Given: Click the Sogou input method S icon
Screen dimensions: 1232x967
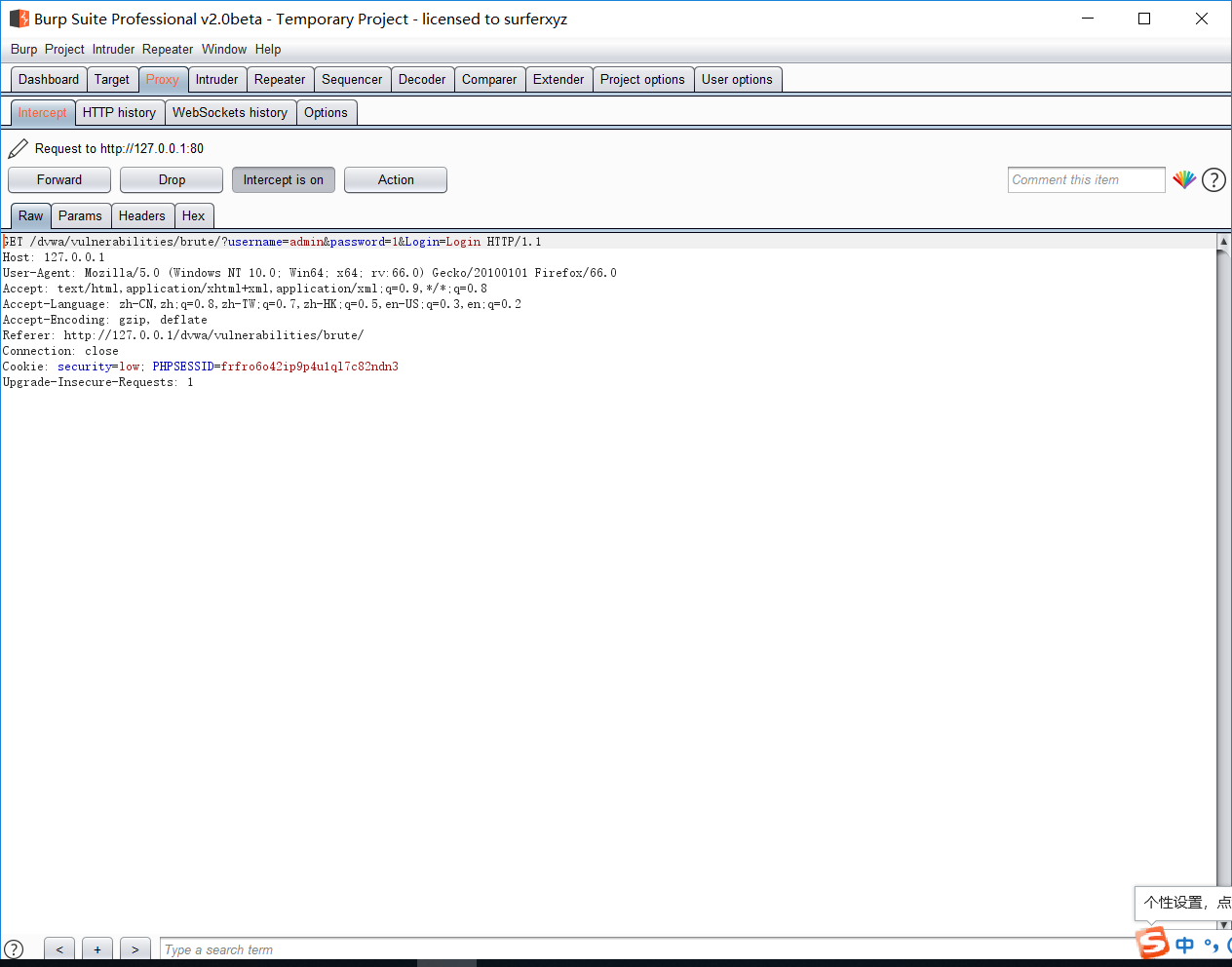Looking at the screenshot, I should pos(1153,944).
